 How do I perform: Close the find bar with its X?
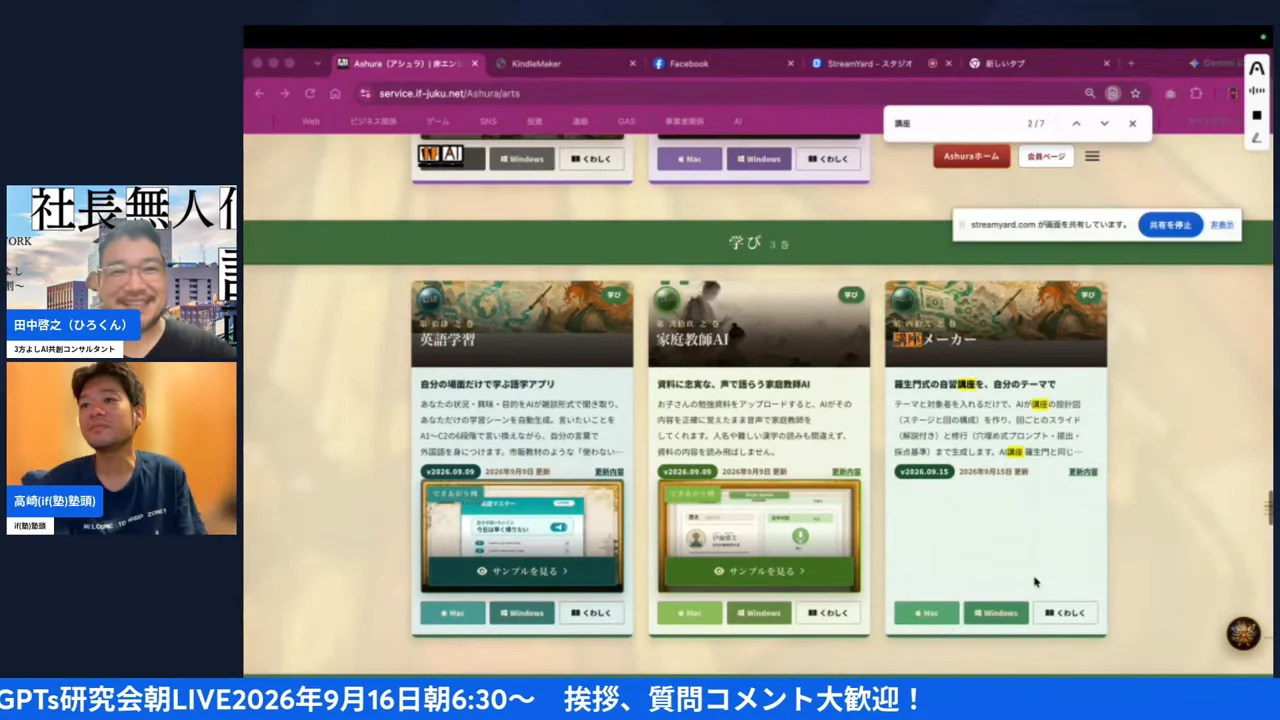[x=1132, y=123]
